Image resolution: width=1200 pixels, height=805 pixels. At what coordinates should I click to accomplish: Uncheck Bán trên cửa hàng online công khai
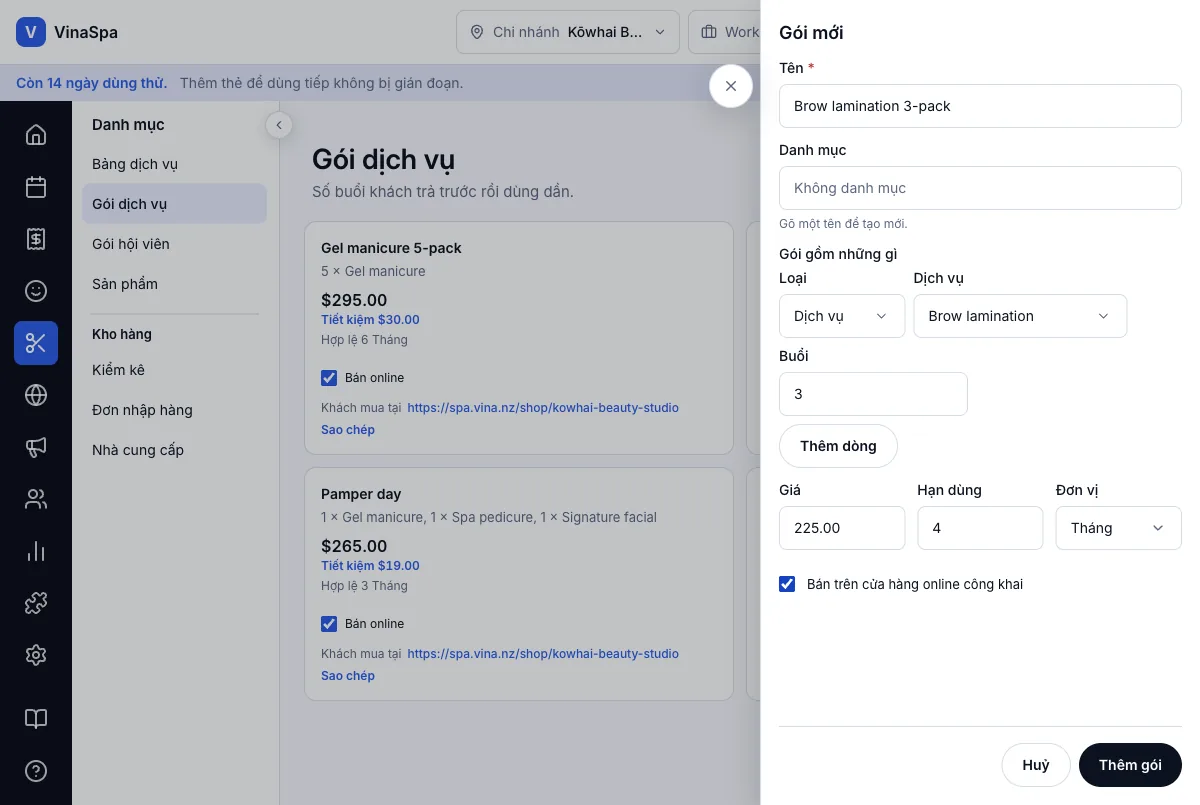(787, 584)
